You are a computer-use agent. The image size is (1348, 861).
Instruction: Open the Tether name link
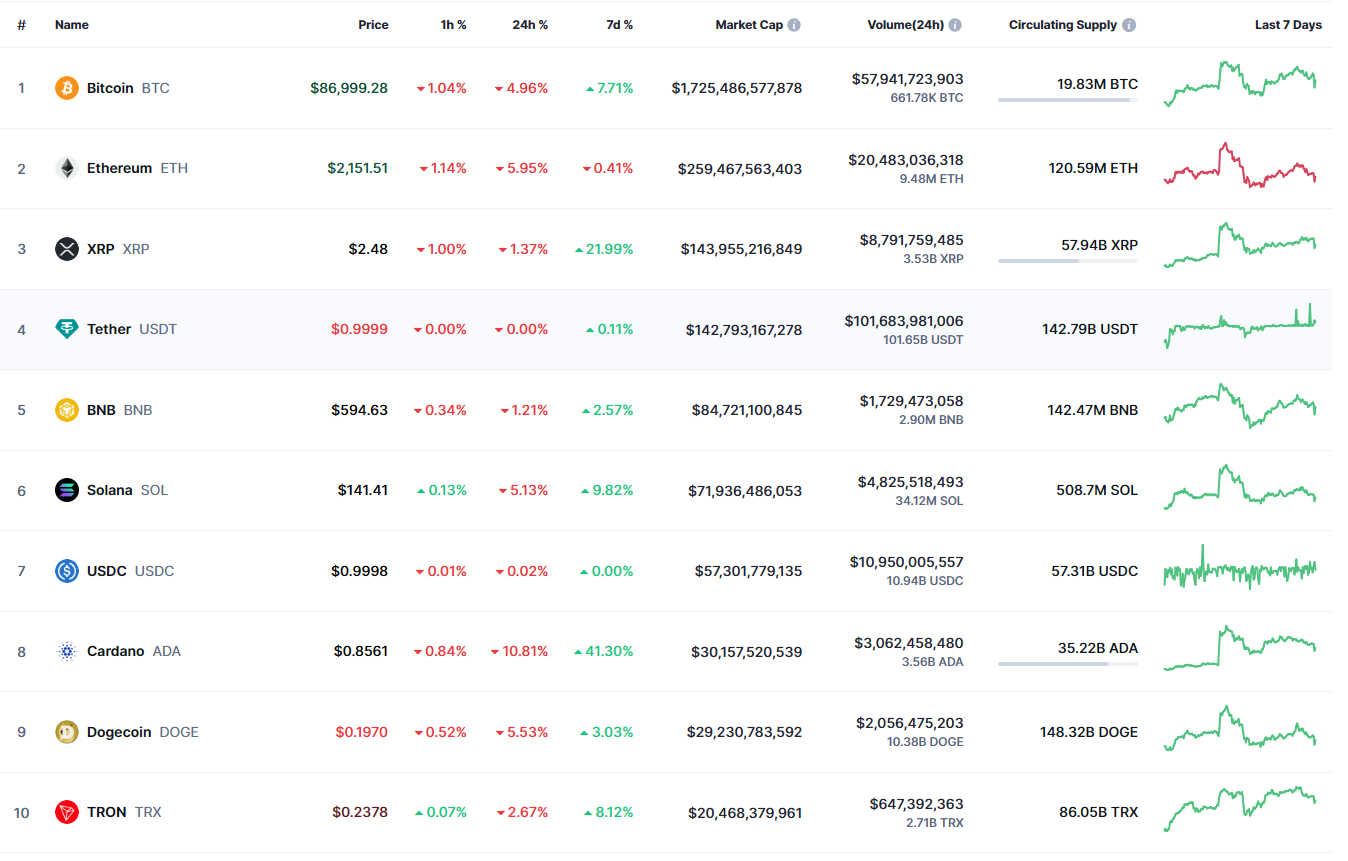tap(109, 329)
